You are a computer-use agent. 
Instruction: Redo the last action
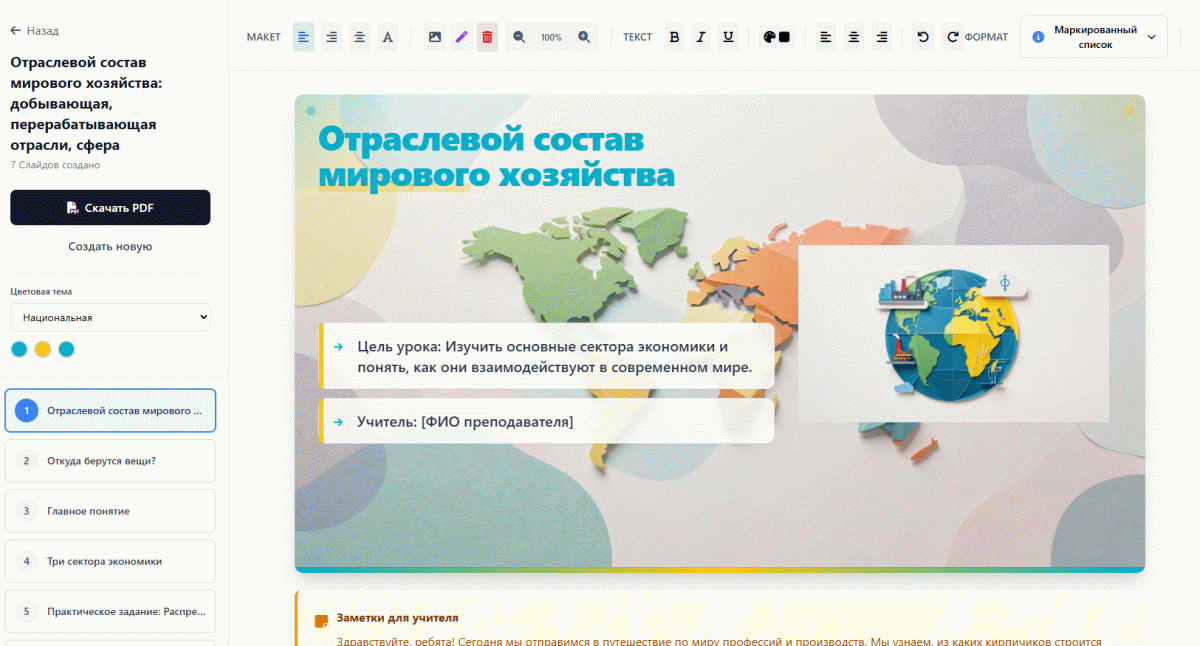coord(953,37)
